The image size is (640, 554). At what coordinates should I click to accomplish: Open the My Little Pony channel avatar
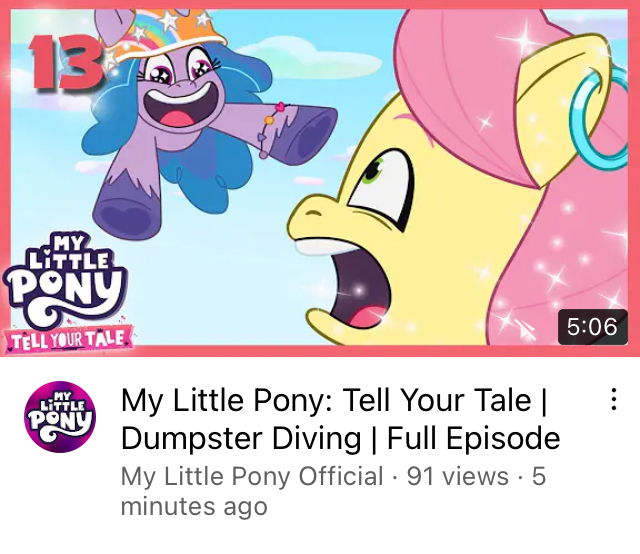pyautogui.click(x=60, y=417)
